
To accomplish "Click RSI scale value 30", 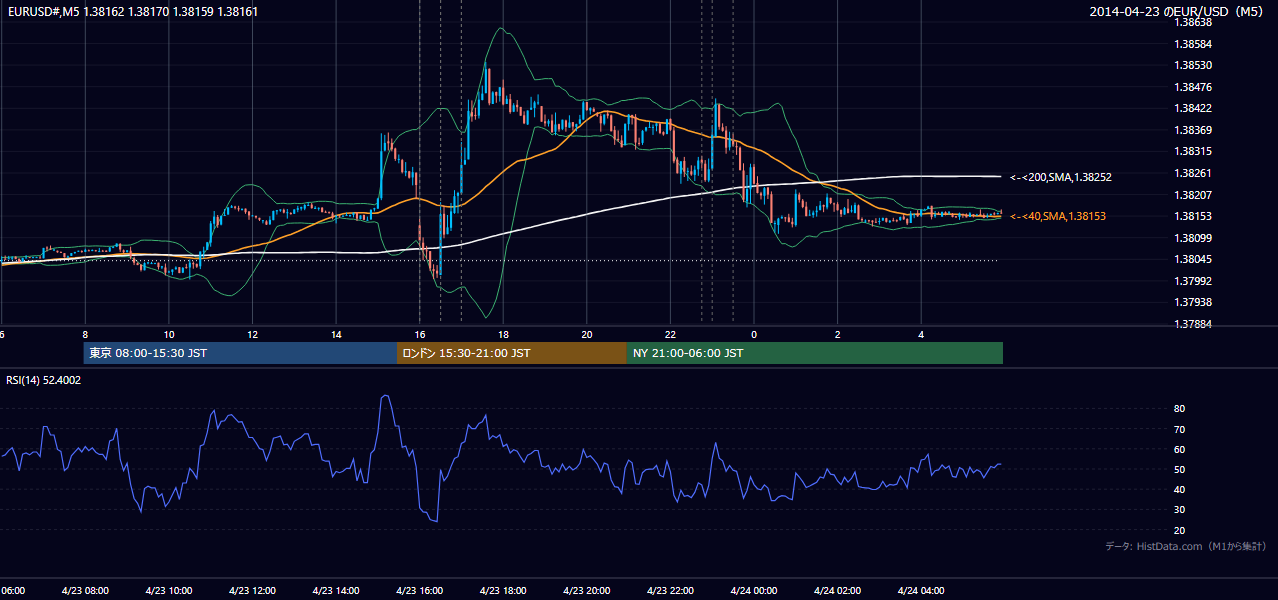I will [1179, 510].
